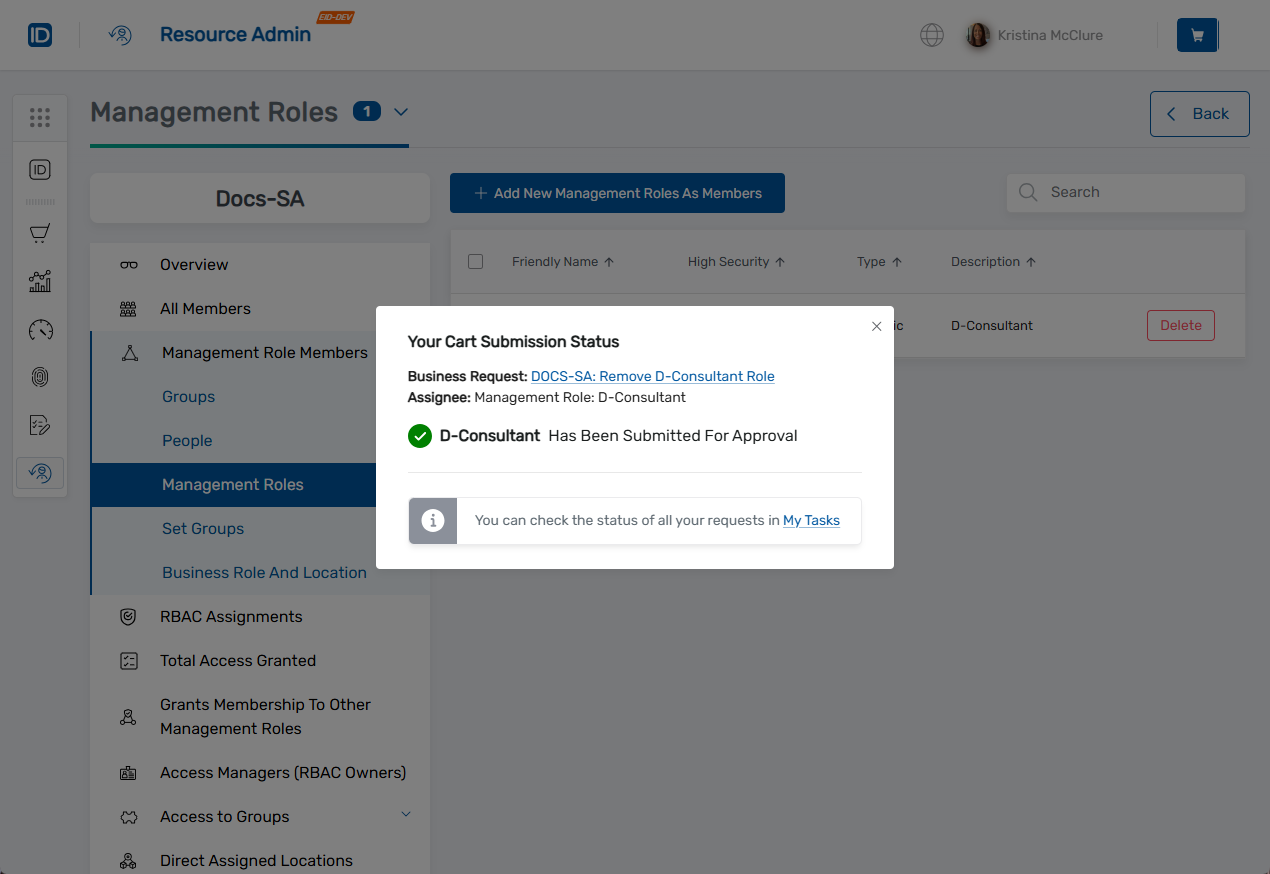Open the shopping cart from the sidebar
This screenshot has height=874, width=1270.
point(39,233)
